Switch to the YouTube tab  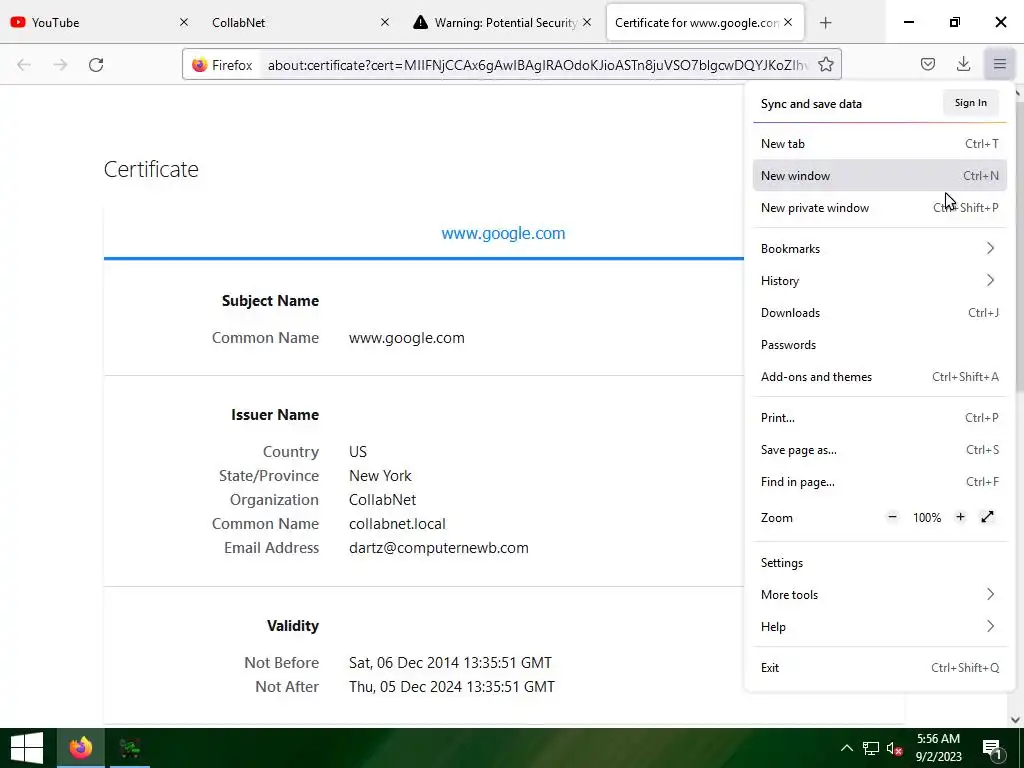(x=100, y=22)
